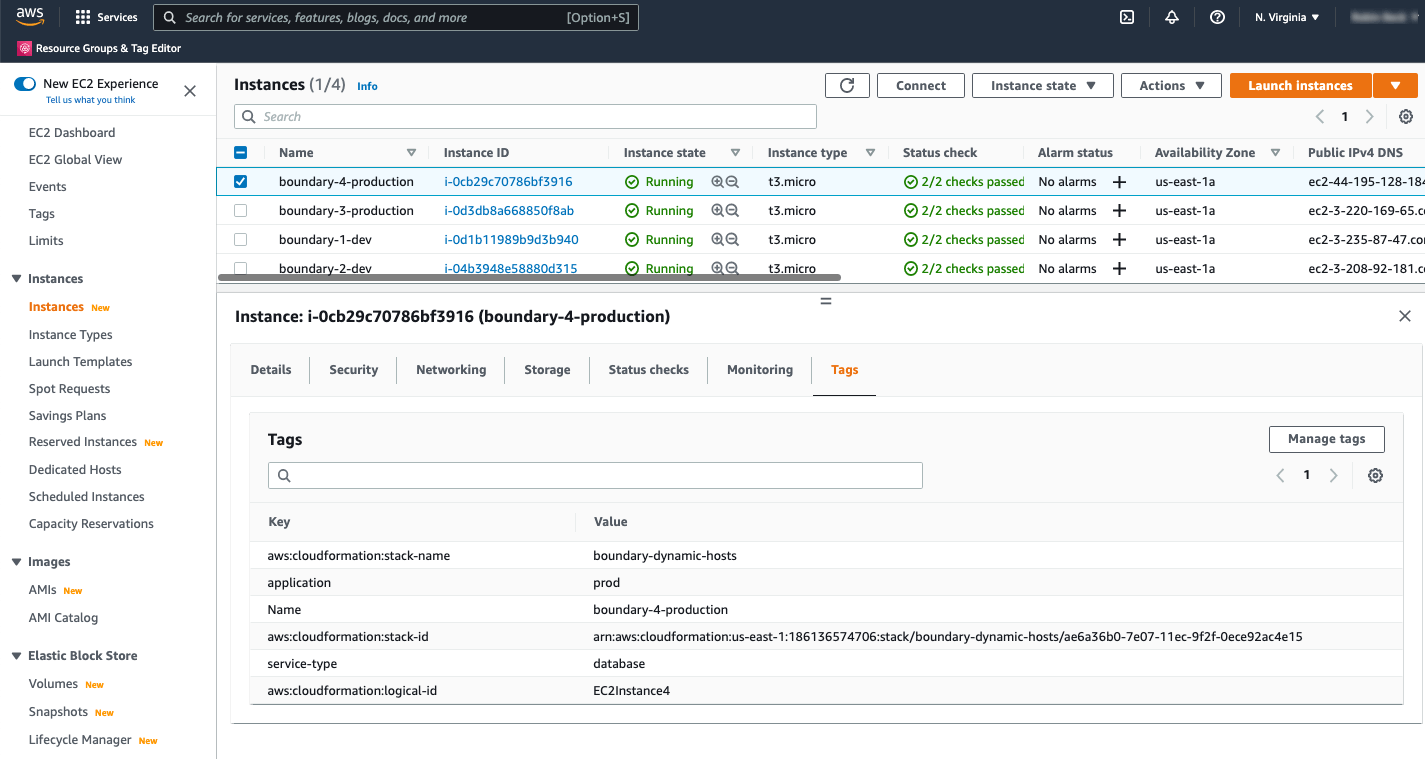Open the Services grid menu
The width and height of the screenshot is (1425, 759).
(106, 17)
